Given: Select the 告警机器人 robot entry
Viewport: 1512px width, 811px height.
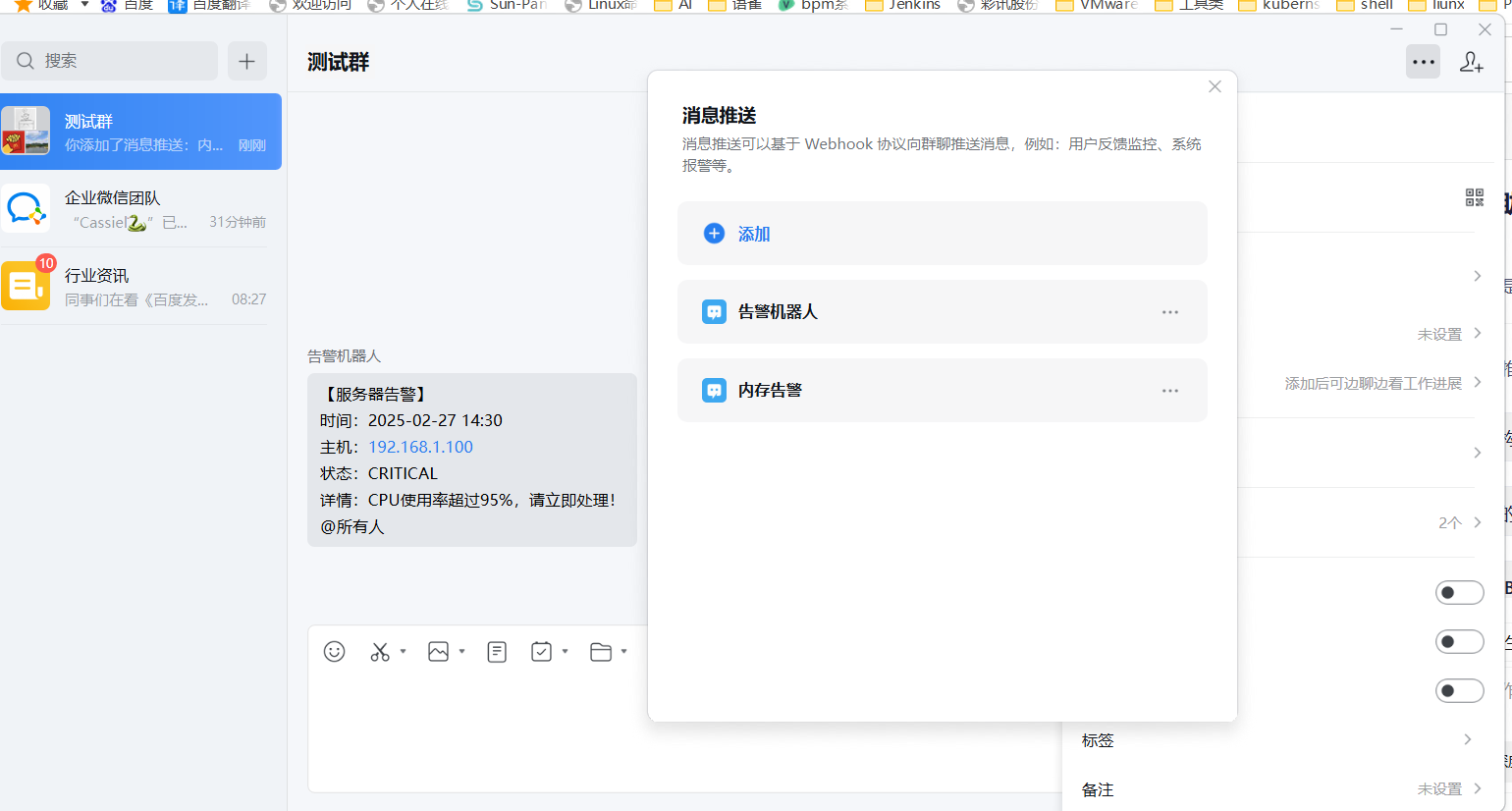Looking at the screenshot, I should coord(943,312).
